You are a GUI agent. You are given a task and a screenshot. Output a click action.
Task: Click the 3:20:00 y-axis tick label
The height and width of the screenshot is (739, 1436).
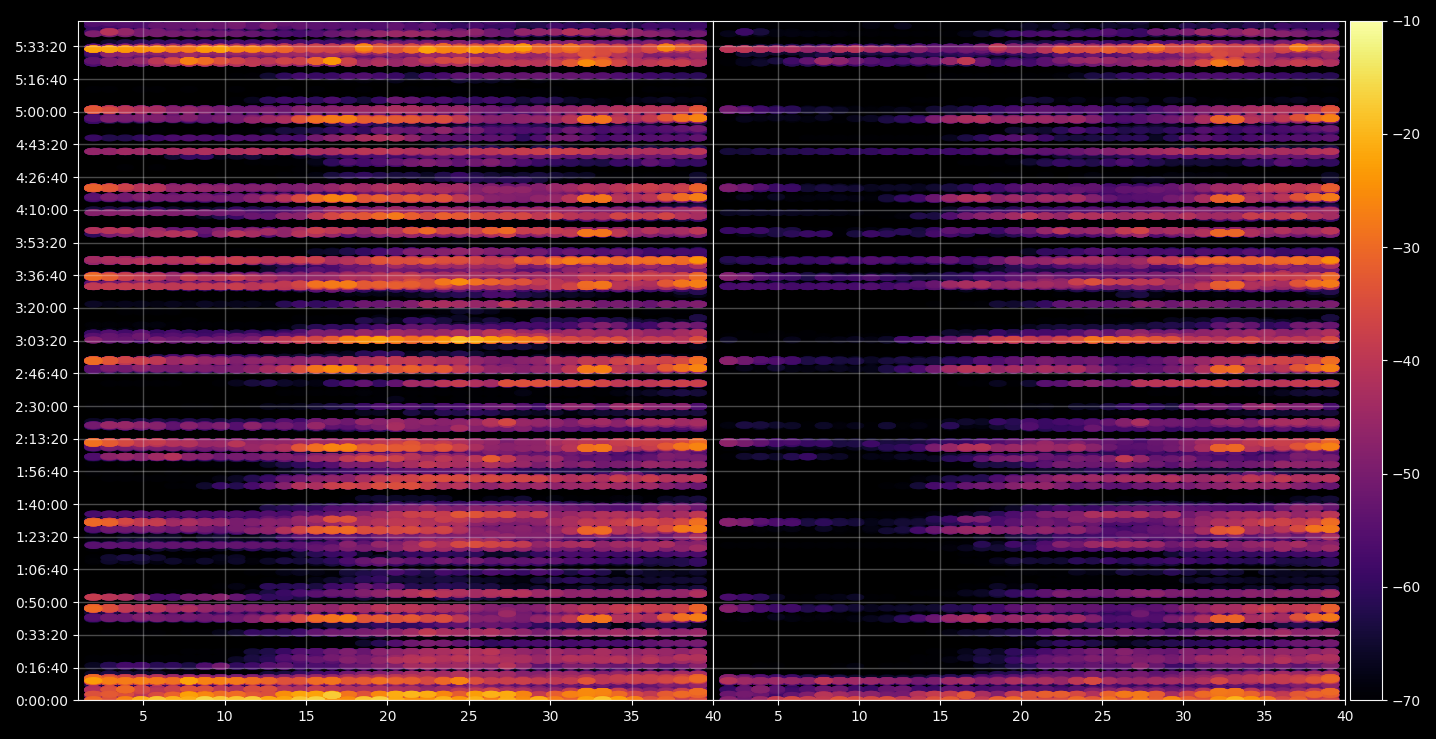43,308
